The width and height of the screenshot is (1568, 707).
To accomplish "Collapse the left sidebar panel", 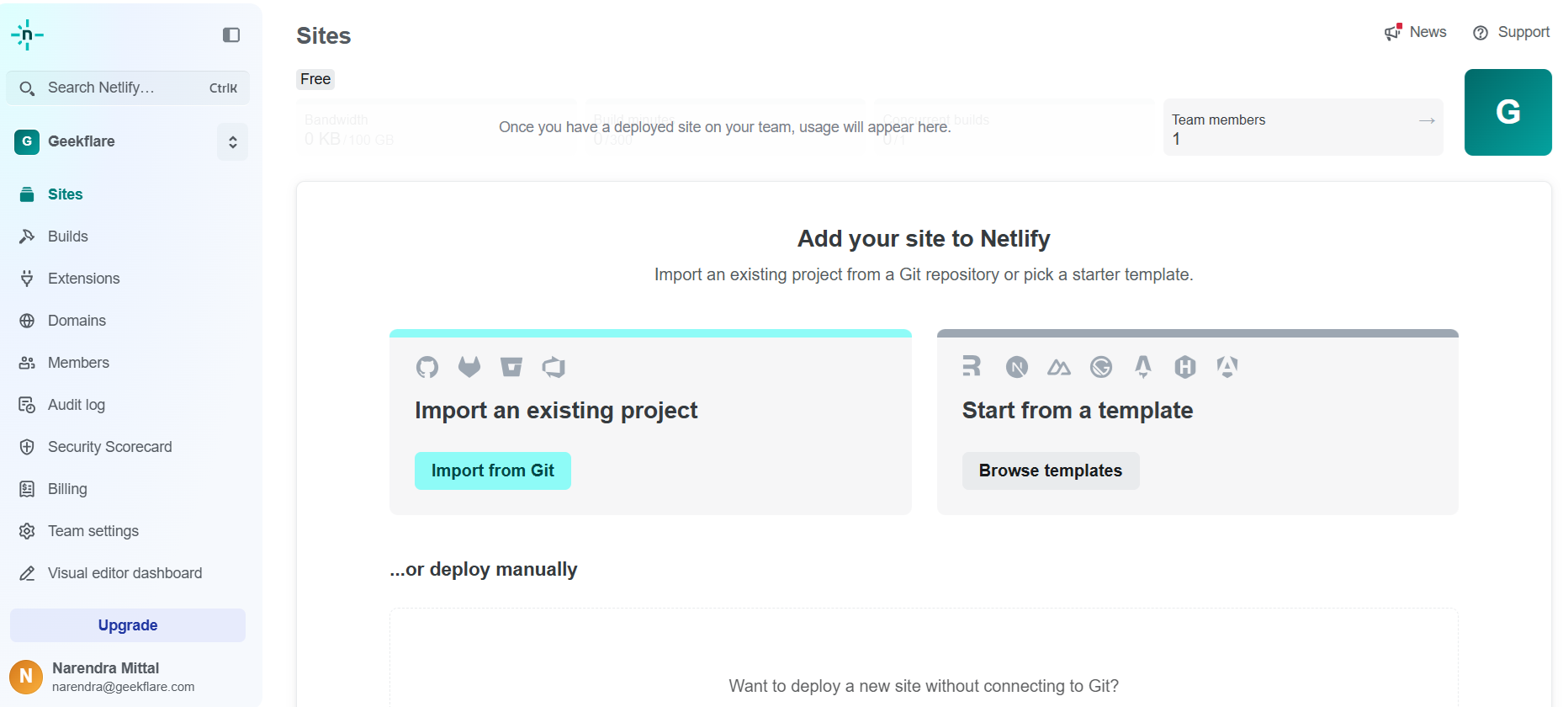I will pos(230,35).
